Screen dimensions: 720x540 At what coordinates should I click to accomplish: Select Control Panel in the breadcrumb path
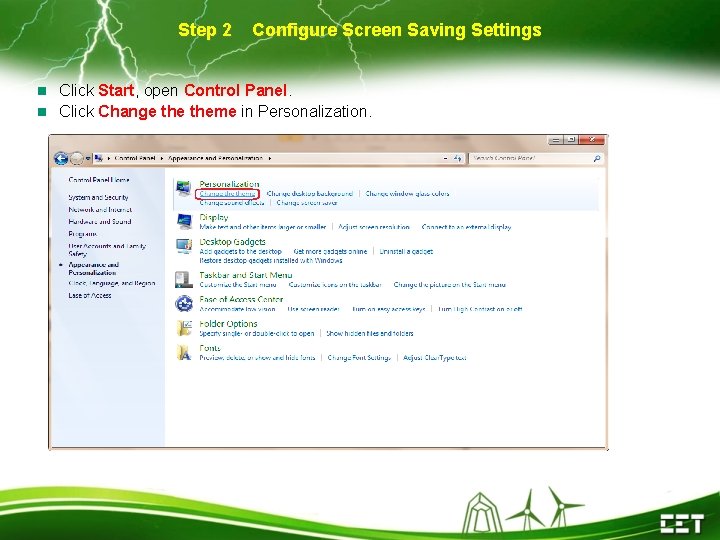coord(135,158)
